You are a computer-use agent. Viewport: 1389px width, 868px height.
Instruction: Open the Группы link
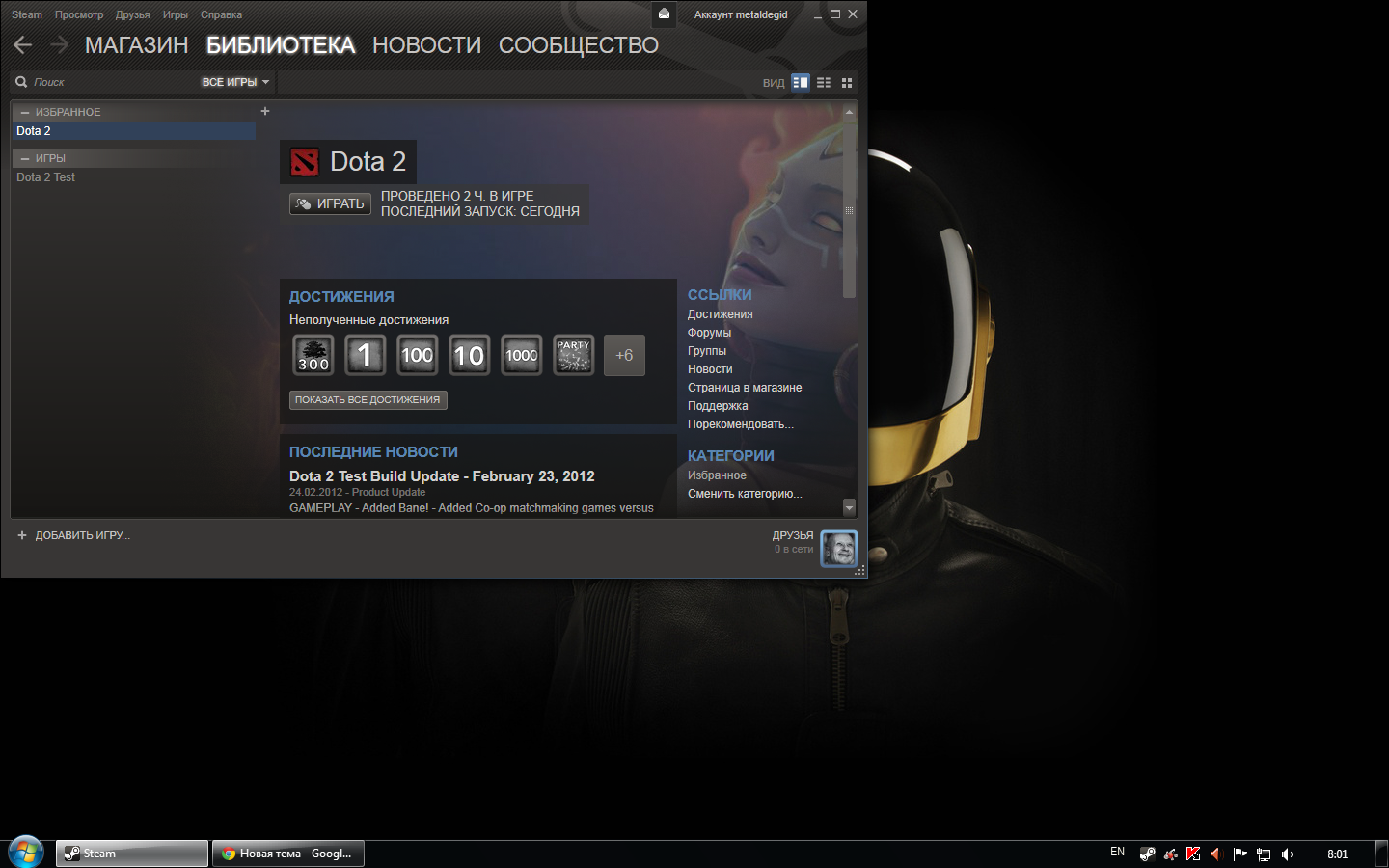click(707, 351)
